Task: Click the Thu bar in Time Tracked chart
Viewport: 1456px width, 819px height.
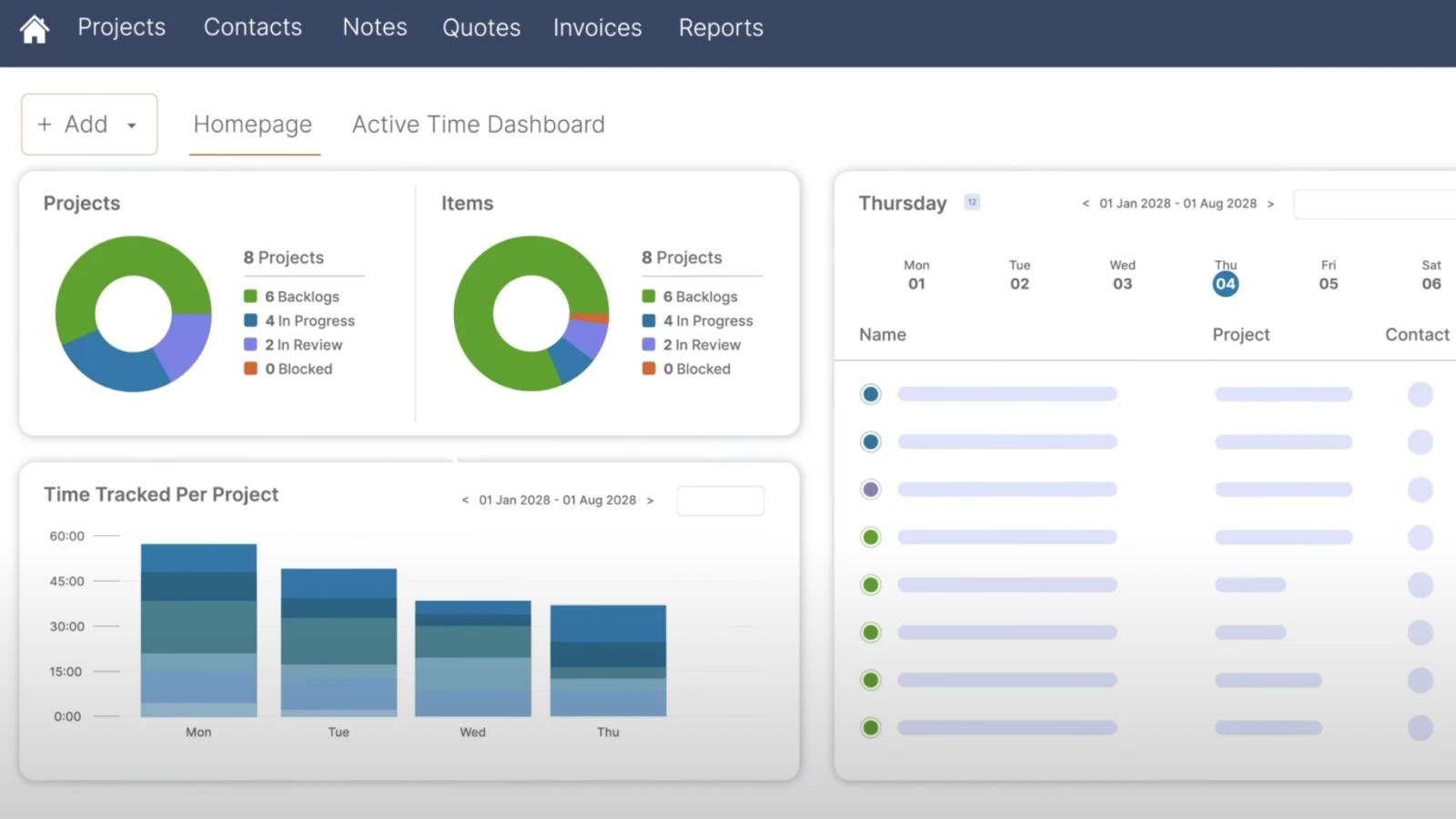Action: 608,661
